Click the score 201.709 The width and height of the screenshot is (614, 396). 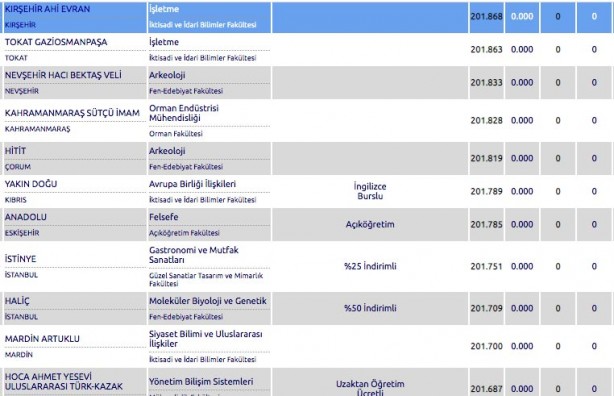pos(486,308)
